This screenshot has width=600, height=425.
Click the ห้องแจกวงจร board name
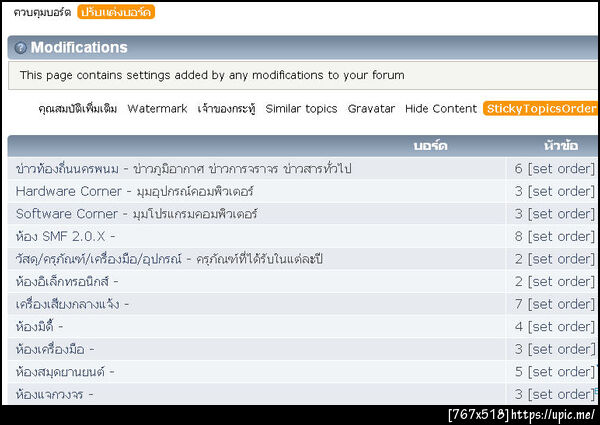[49, 394]
